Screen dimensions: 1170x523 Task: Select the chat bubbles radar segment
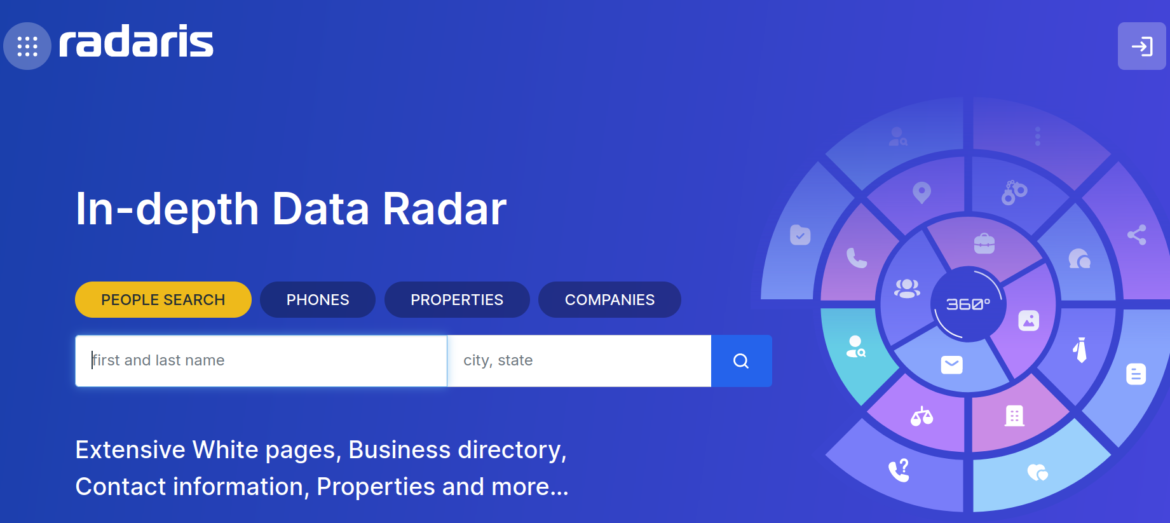[x=1080, y=260]
